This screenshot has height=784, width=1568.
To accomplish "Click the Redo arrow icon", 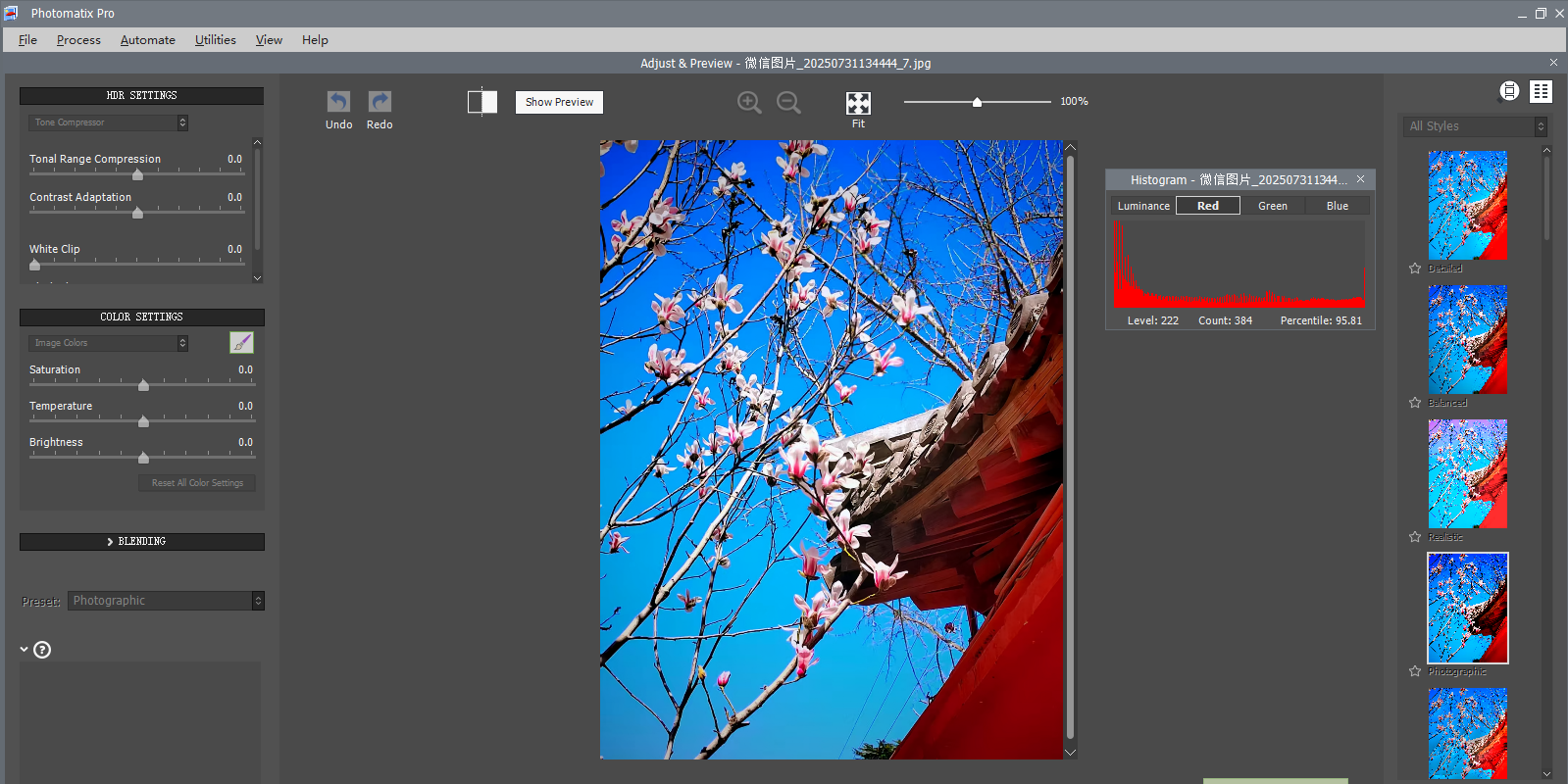I will [x=379, y=102].
